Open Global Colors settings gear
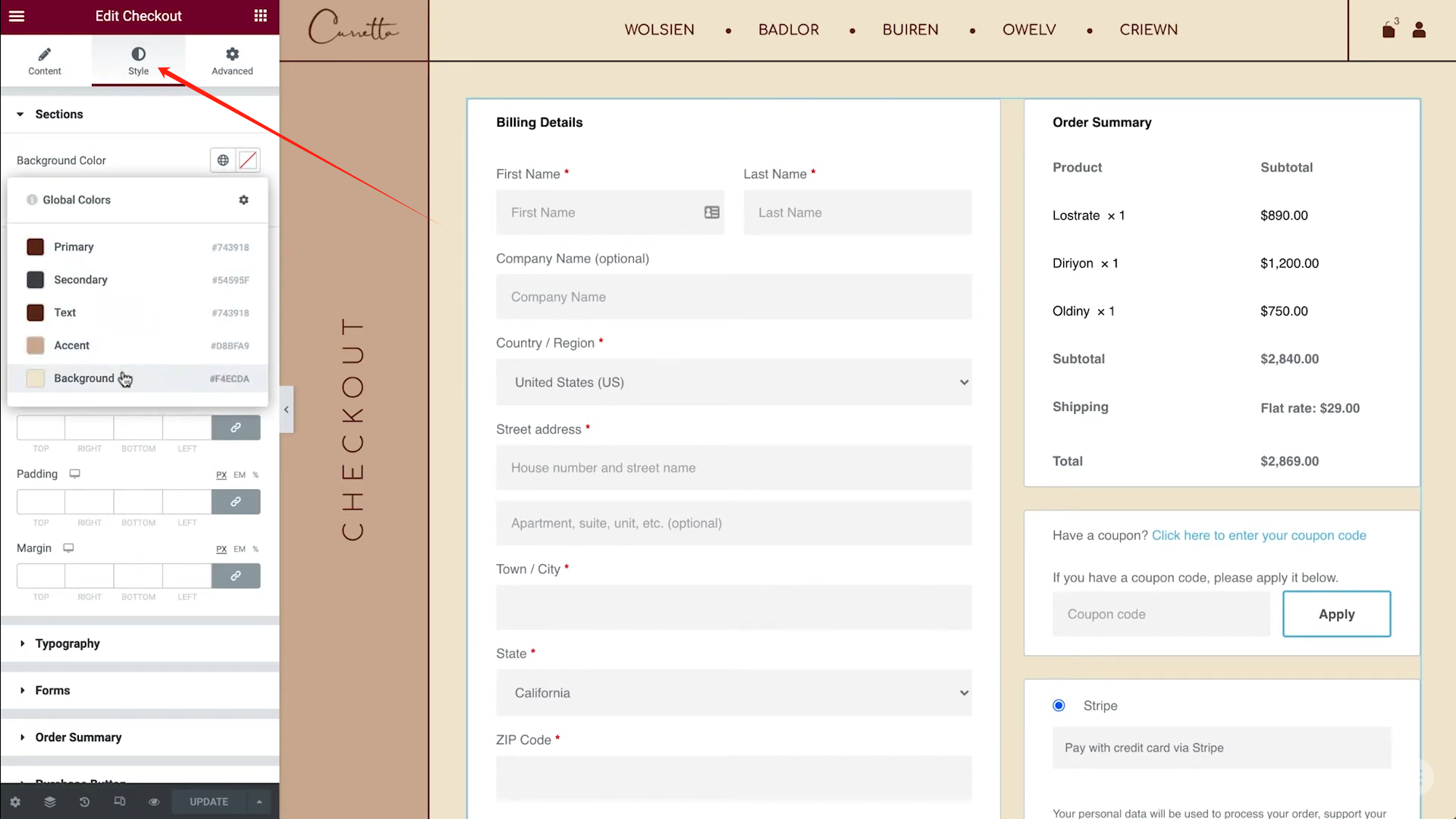 click(243, 199)
